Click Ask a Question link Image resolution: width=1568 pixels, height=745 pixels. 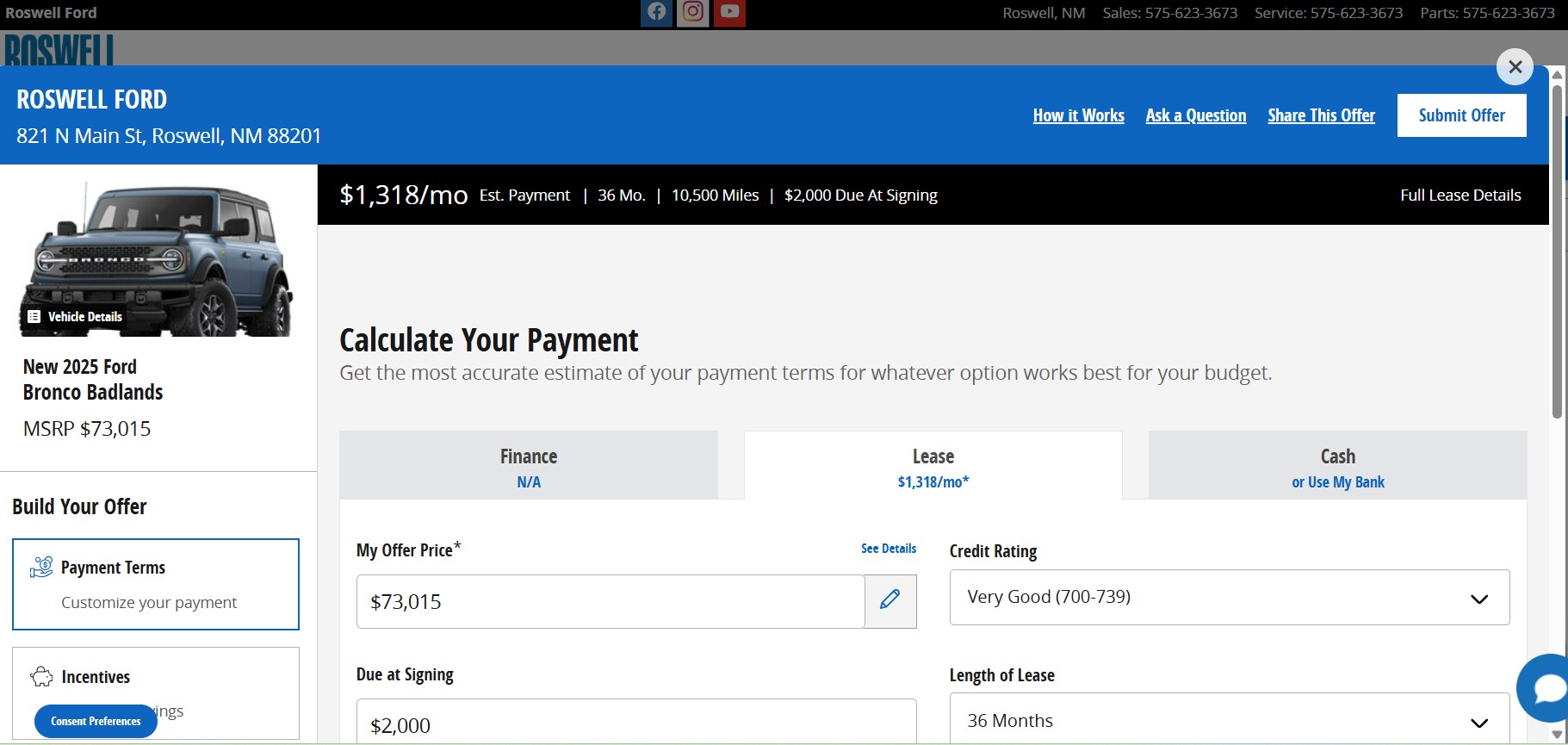point(1196,115)
